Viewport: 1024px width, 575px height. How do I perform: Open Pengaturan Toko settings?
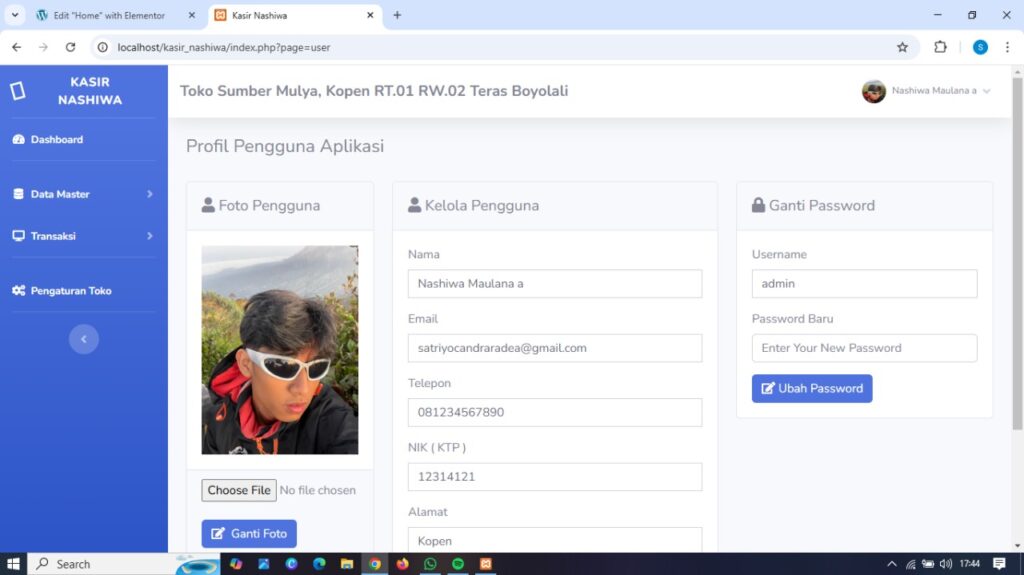click(62, 291)
